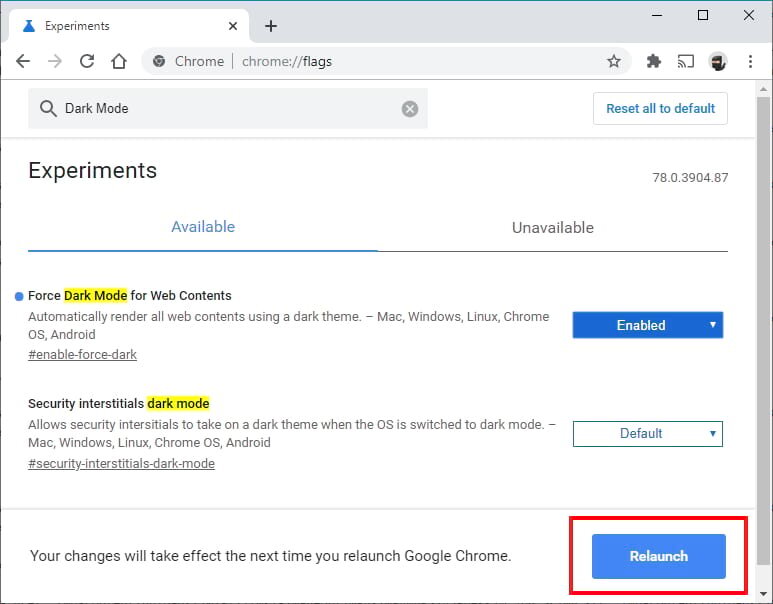
Task: Go back with the browser back arrow
Action: [23, 61]
